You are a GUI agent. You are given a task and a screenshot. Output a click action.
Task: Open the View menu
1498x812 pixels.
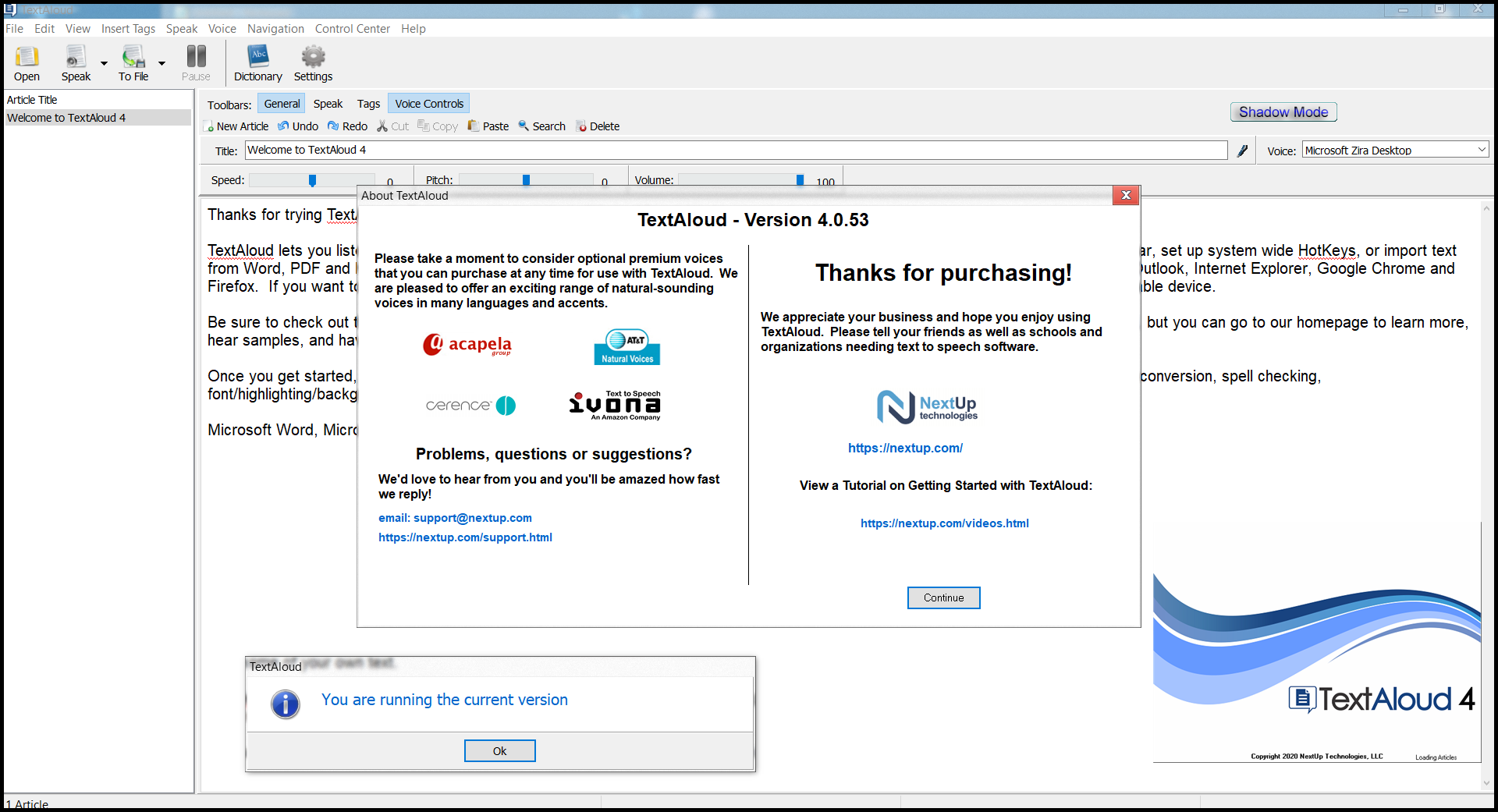(x=78, y=28)
